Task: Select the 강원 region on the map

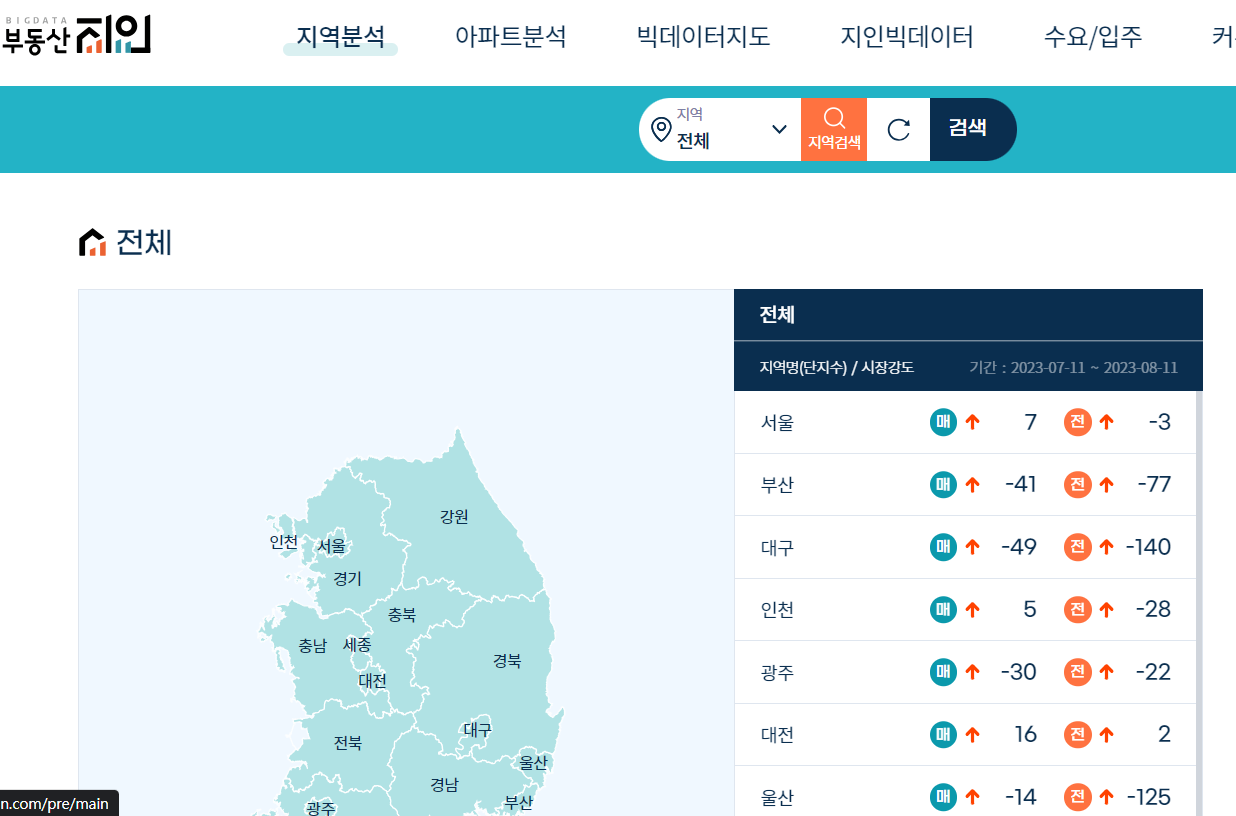Action: tap(455, 517)
